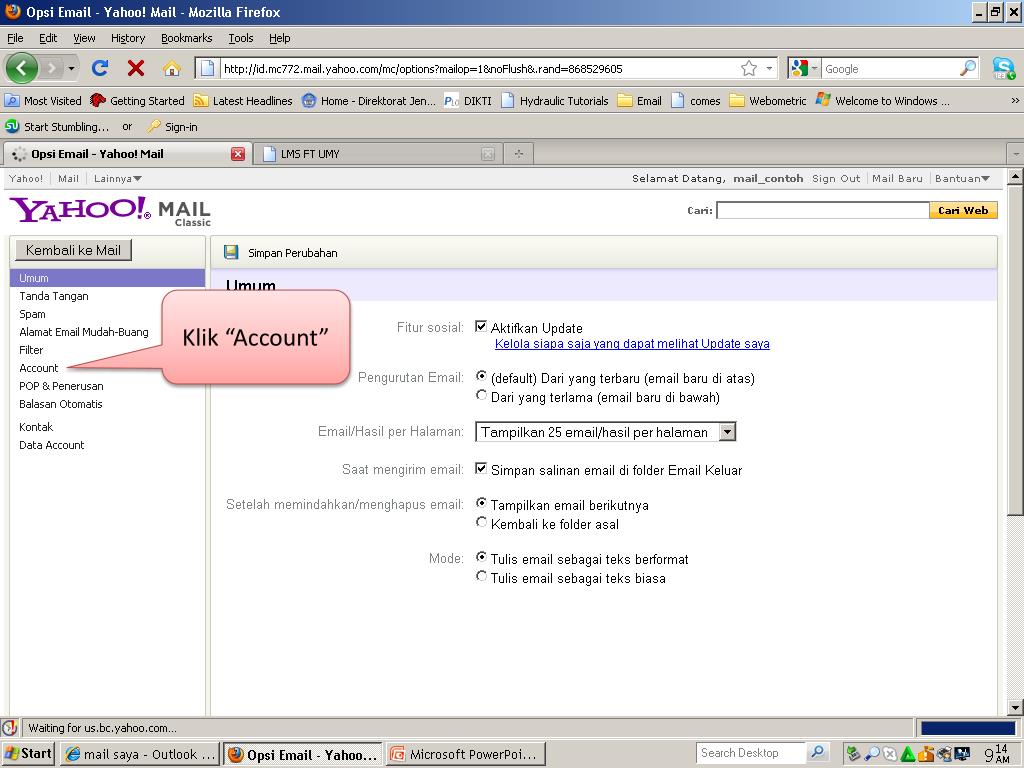This screenshot has width=1024, height=768.
Task: Open the Webometric bookmarks folder
Action: 768,101
